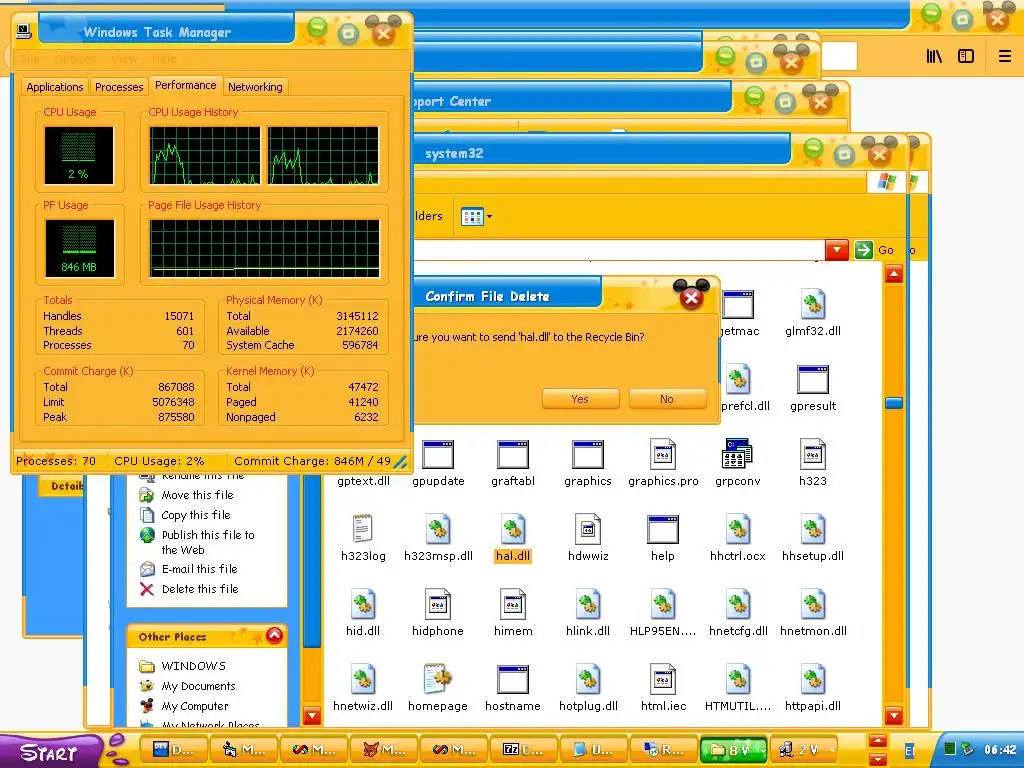Select the httpapi.dll file icon
This screenshot has width=1024, height=768.
coord(812,679)
